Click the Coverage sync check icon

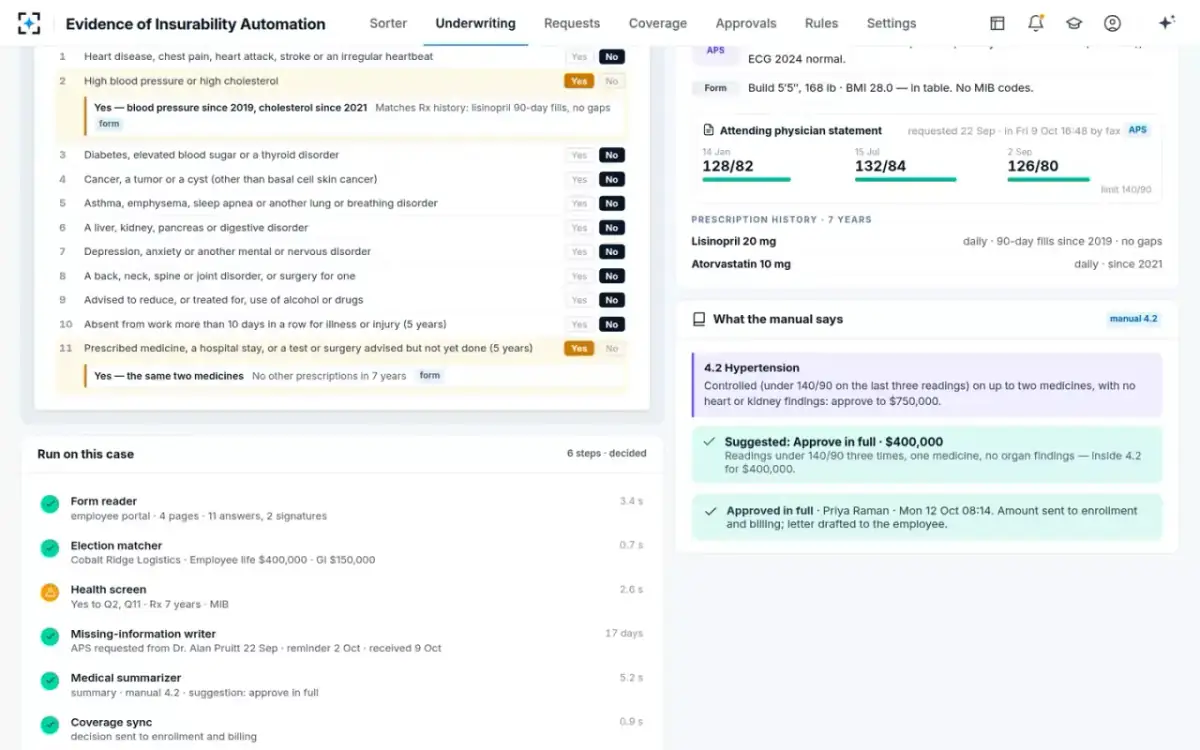50,725
